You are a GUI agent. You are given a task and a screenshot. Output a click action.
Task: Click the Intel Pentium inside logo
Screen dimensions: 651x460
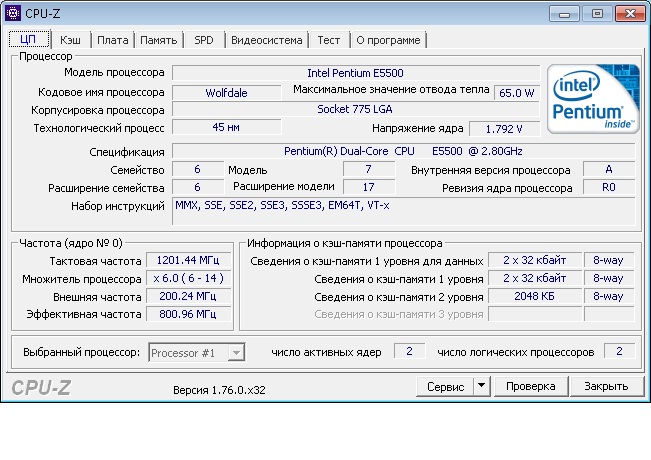tap(593, 99)
